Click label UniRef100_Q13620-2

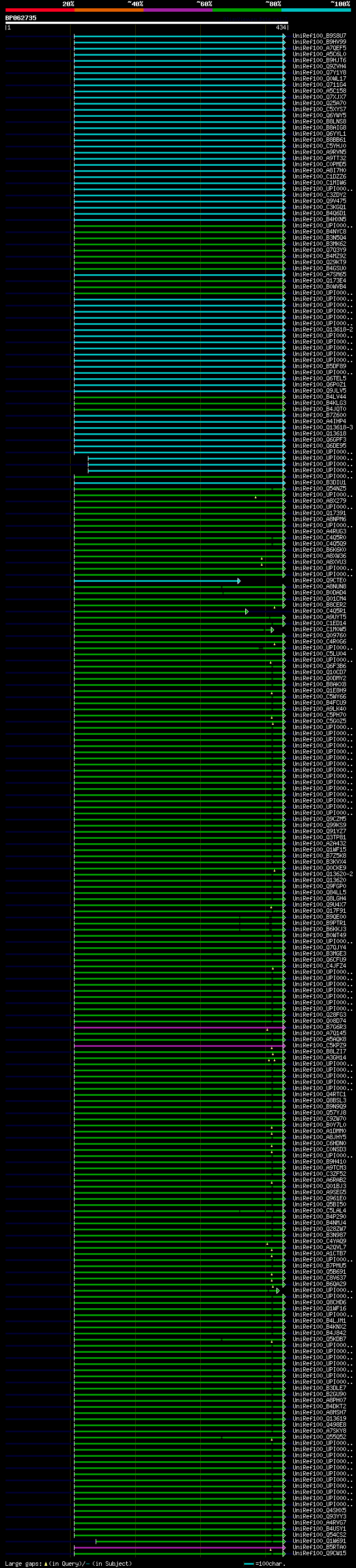pos(323,874)
